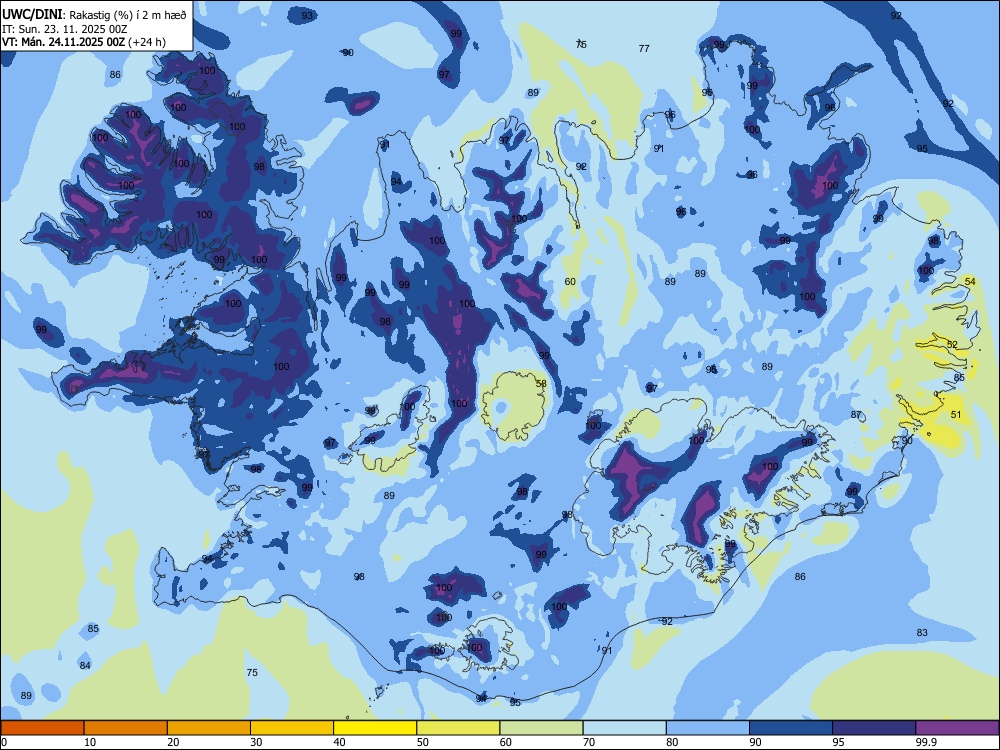Click the 95–99.9 dark navy legend swatch
1000x750 pixels.
[x=874, y=728]
